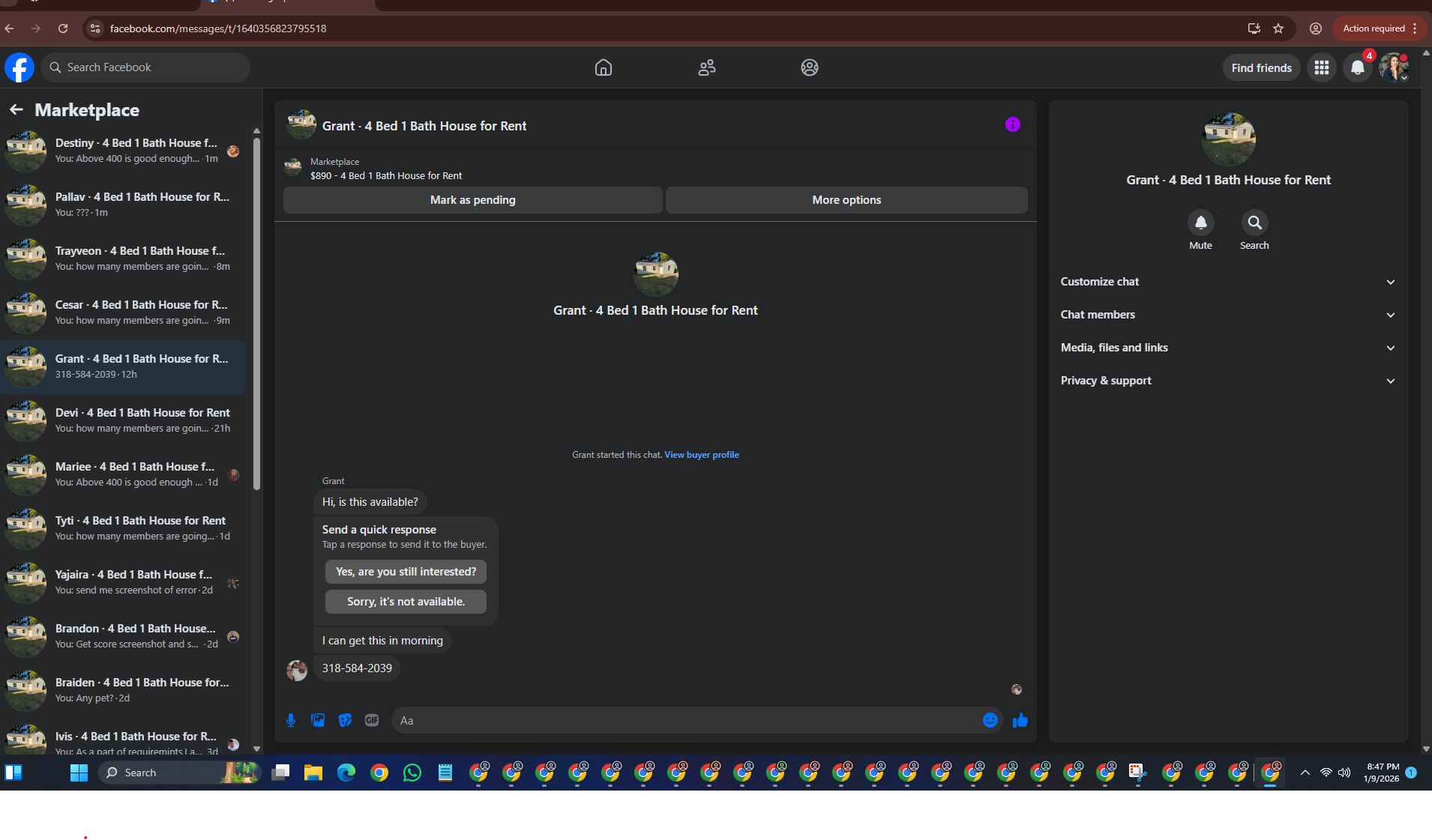
Task: Expand Privacy & support section
Action: (1228, 381)
